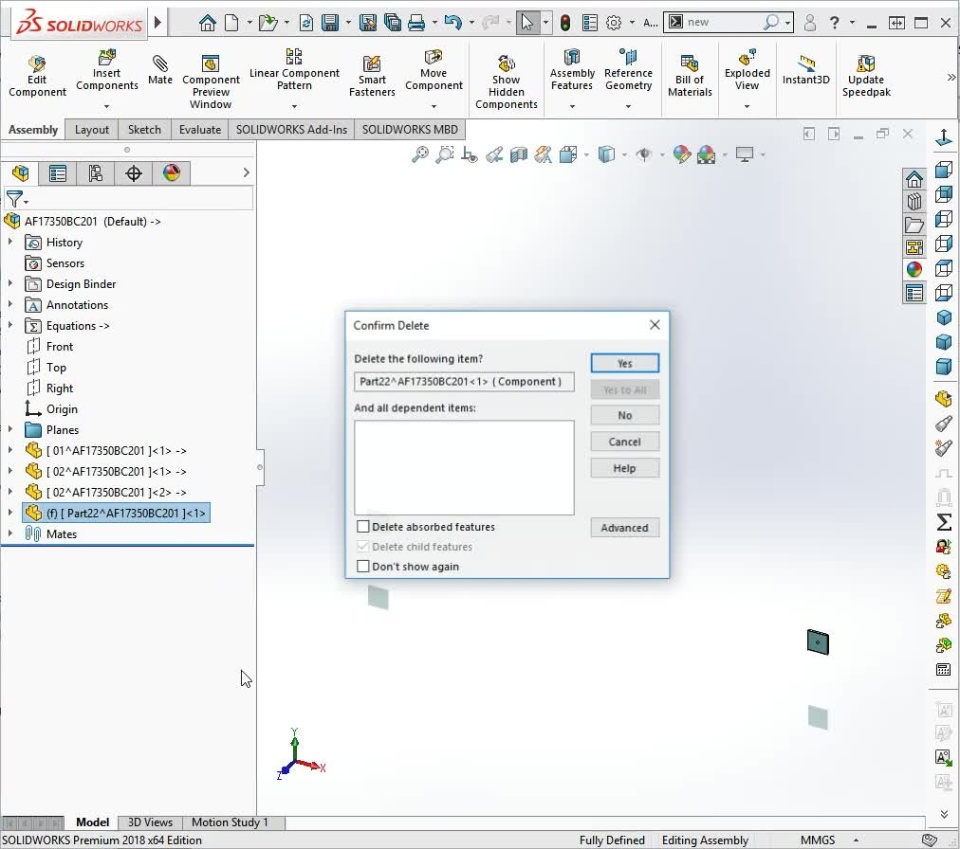This screenshot has height=849, width=960.
Task: Click the No button
Action: [x=624, y=415]
